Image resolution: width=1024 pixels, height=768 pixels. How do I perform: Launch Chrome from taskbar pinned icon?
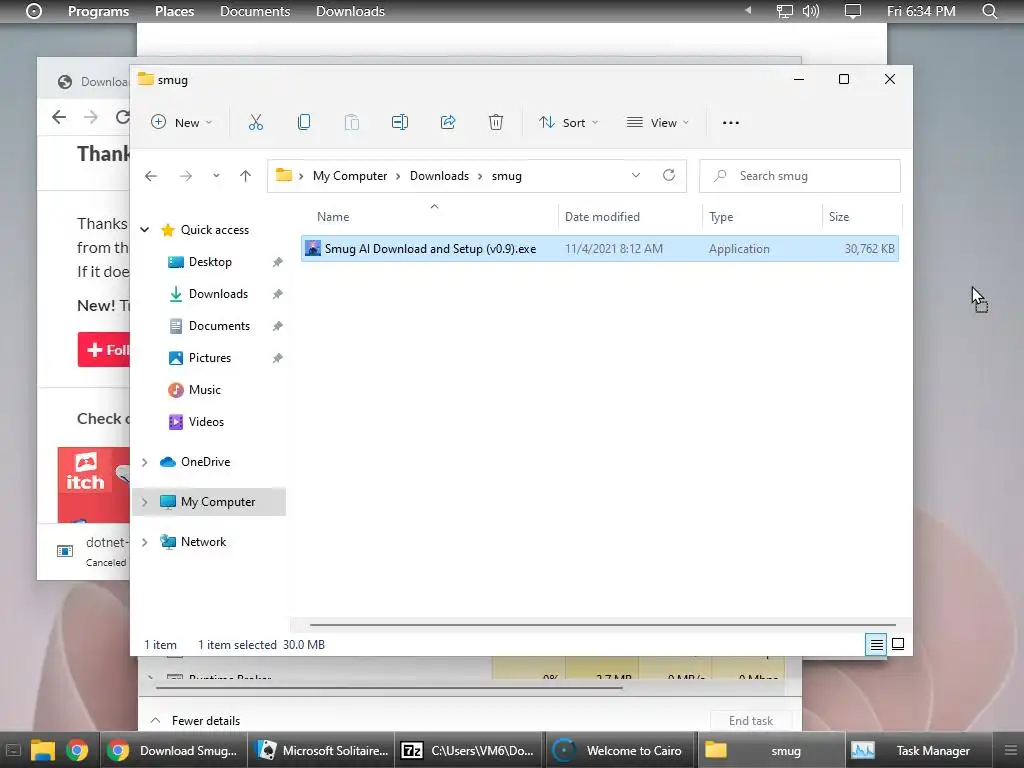tap(77, 750)
